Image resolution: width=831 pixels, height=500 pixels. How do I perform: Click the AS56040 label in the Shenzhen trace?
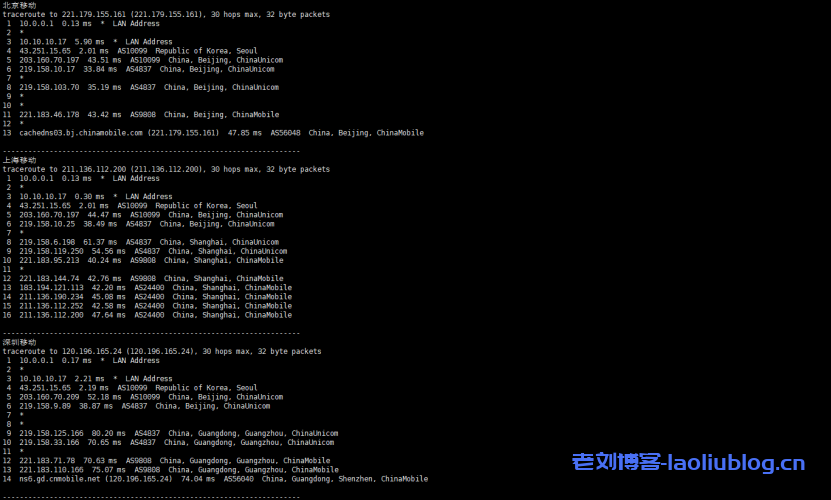tap(238, 479)
